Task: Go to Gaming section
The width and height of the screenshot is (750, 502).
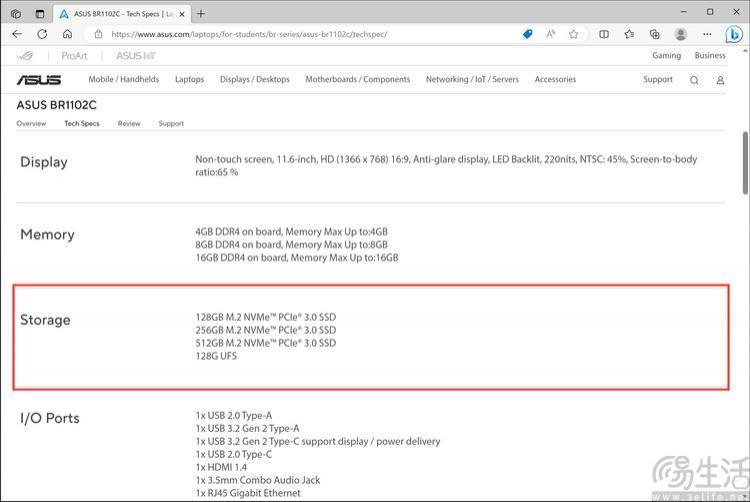Action: coord(666,55)
